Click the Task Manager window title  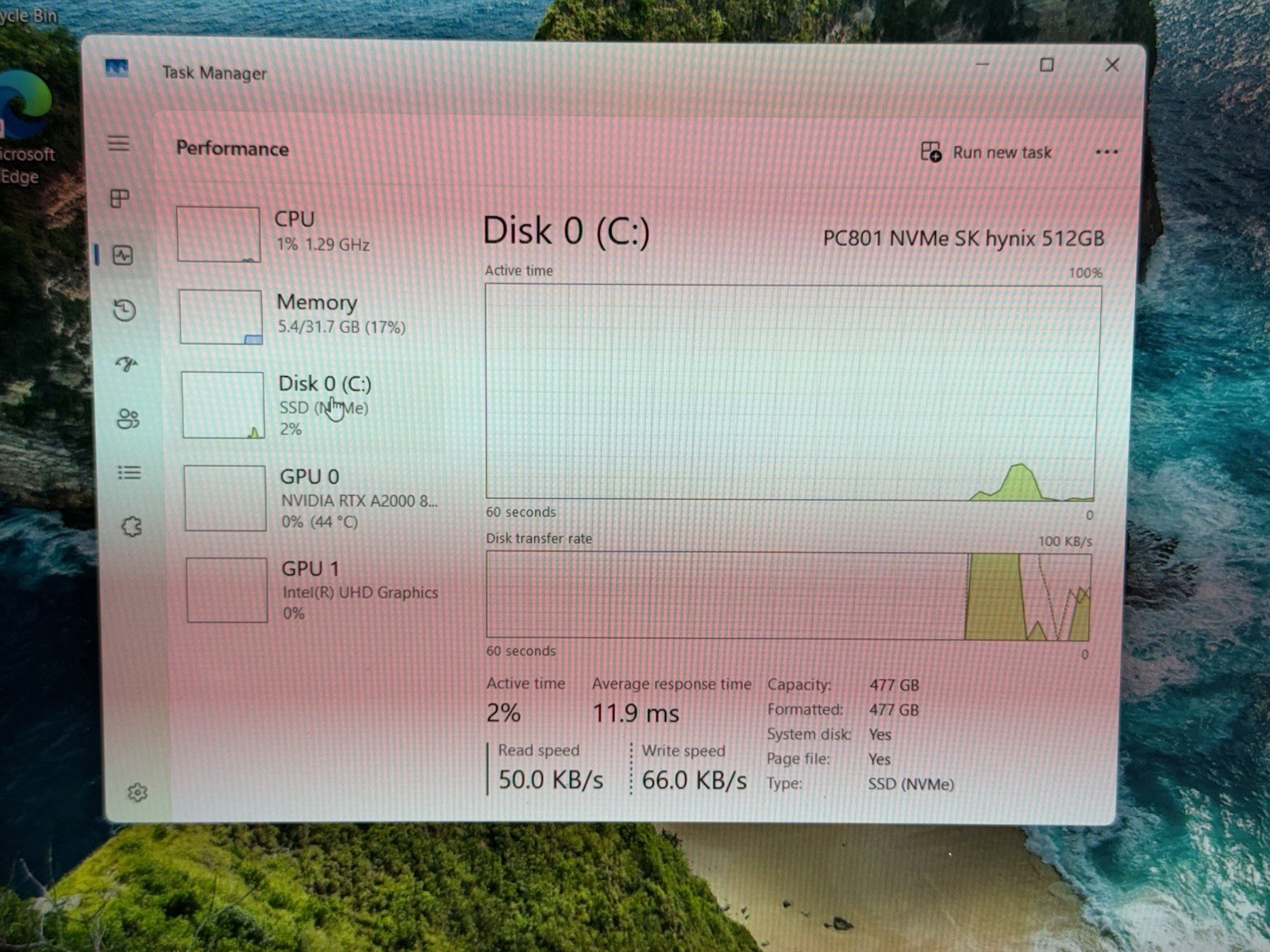coord(214,73)
